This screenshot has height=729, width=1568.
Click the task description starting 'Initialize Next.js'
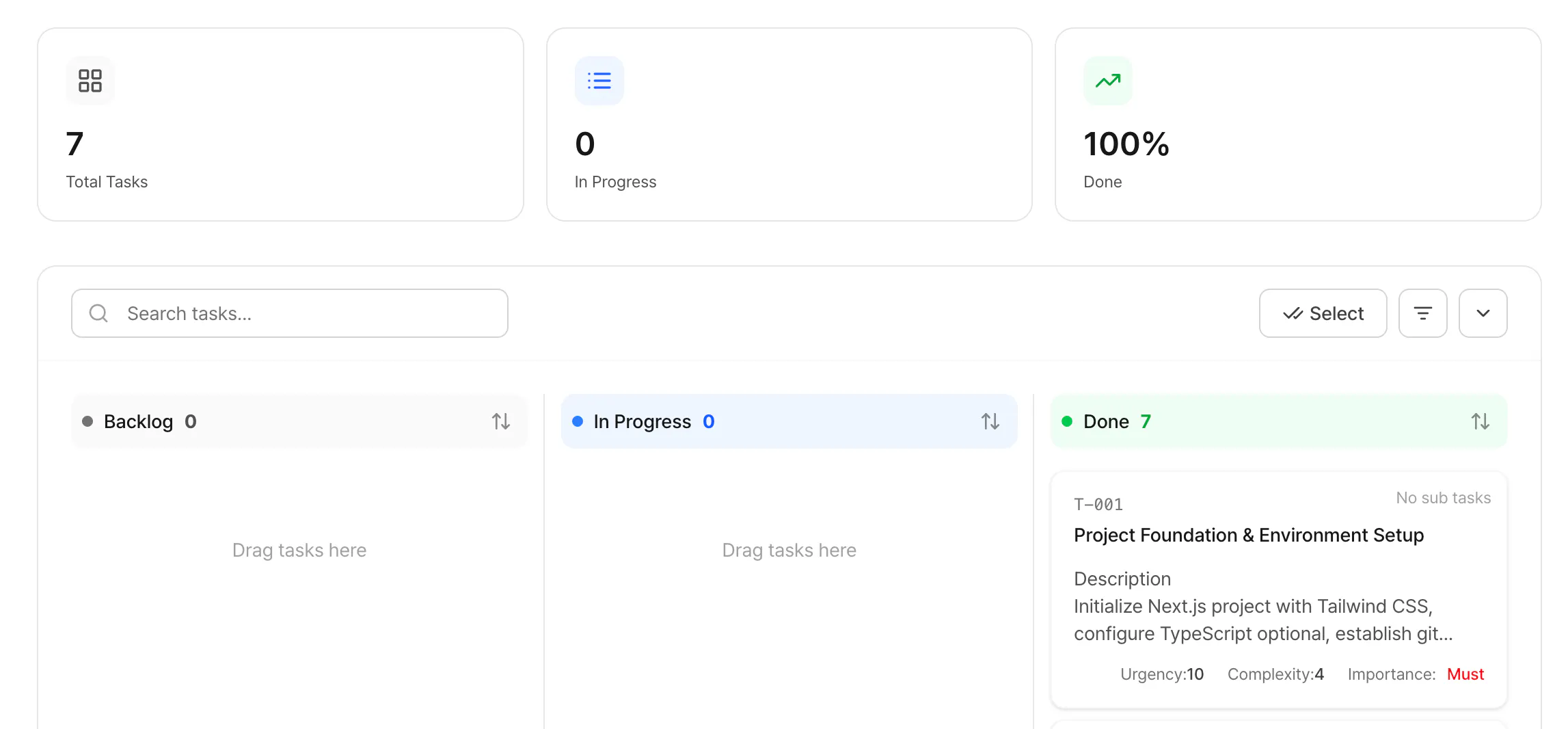click(x=1263, y=620)
